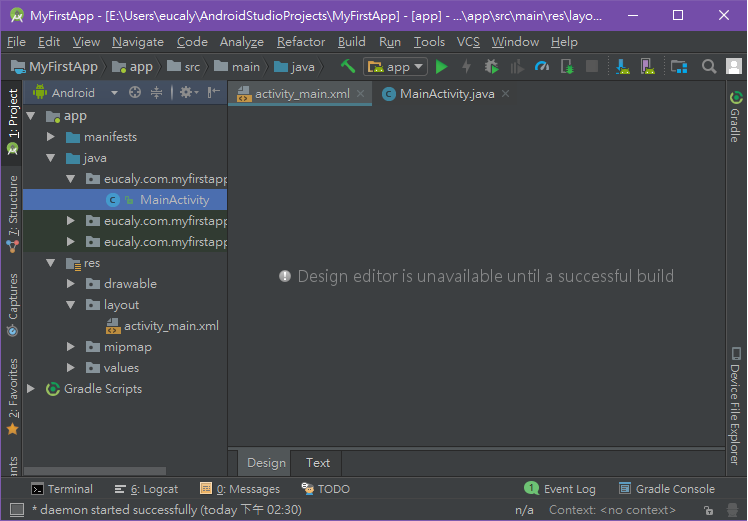Open the Captures side panel
Viewport: 748px width, 521px height.
(12, 305)
